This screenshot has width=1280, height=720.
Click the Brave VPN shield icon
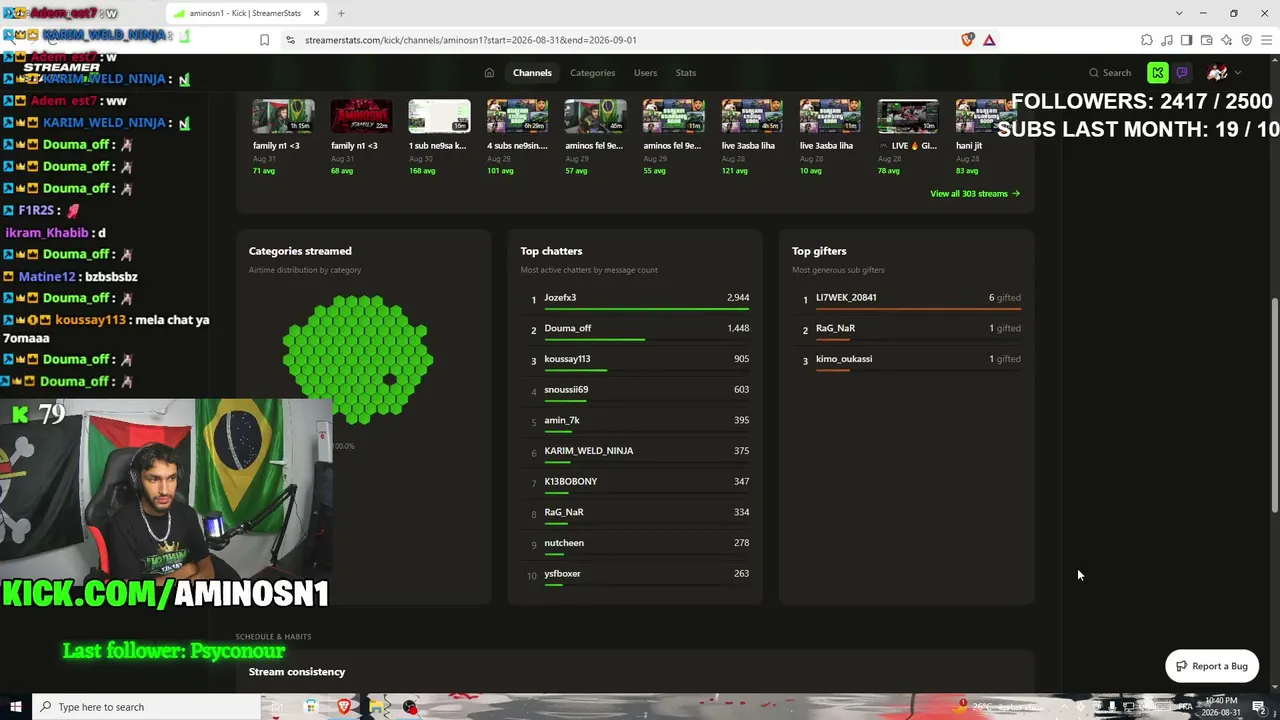click(1246, 40)
